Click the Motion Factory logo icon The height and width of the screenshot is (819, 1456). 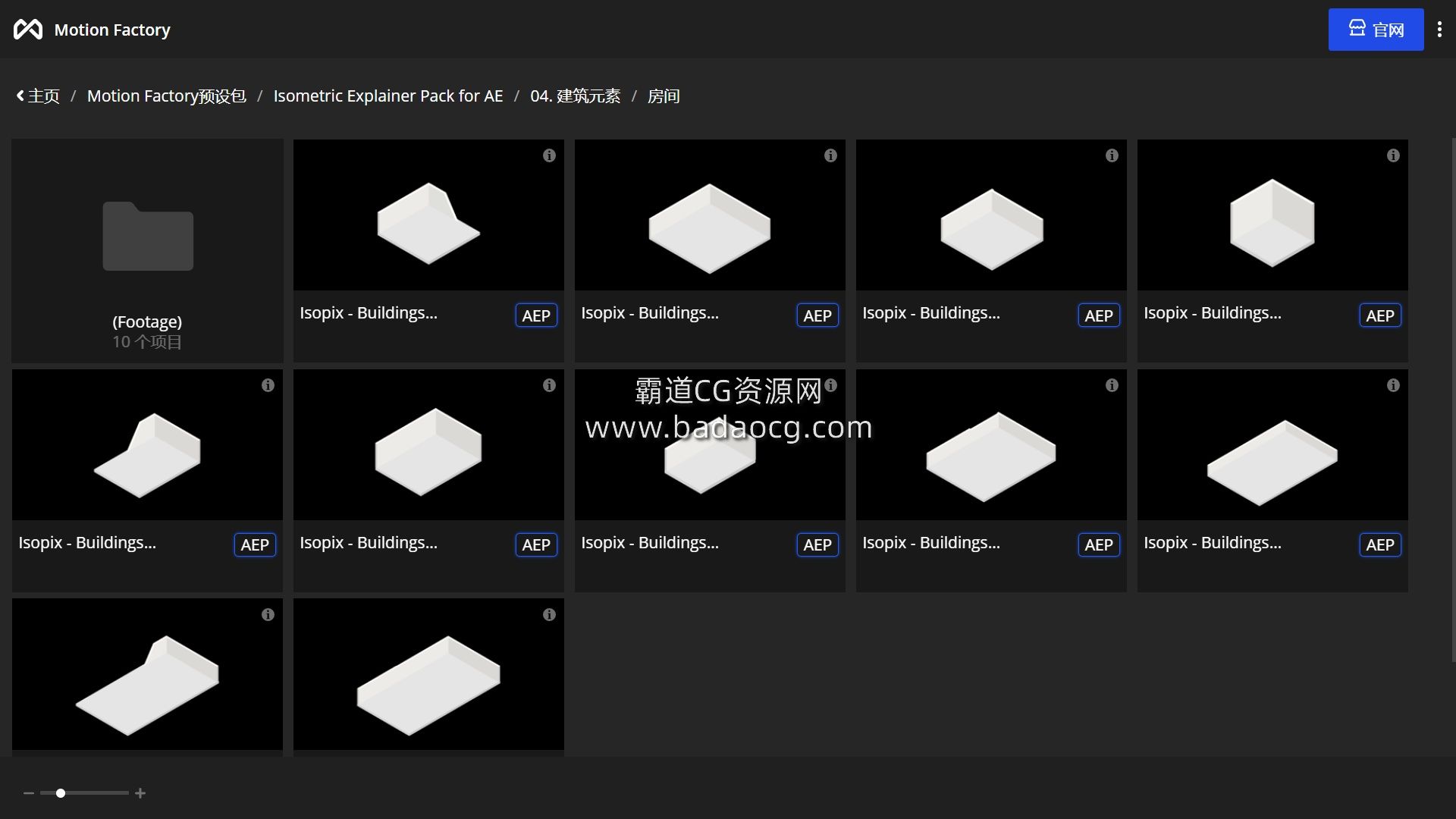point(28,30)
